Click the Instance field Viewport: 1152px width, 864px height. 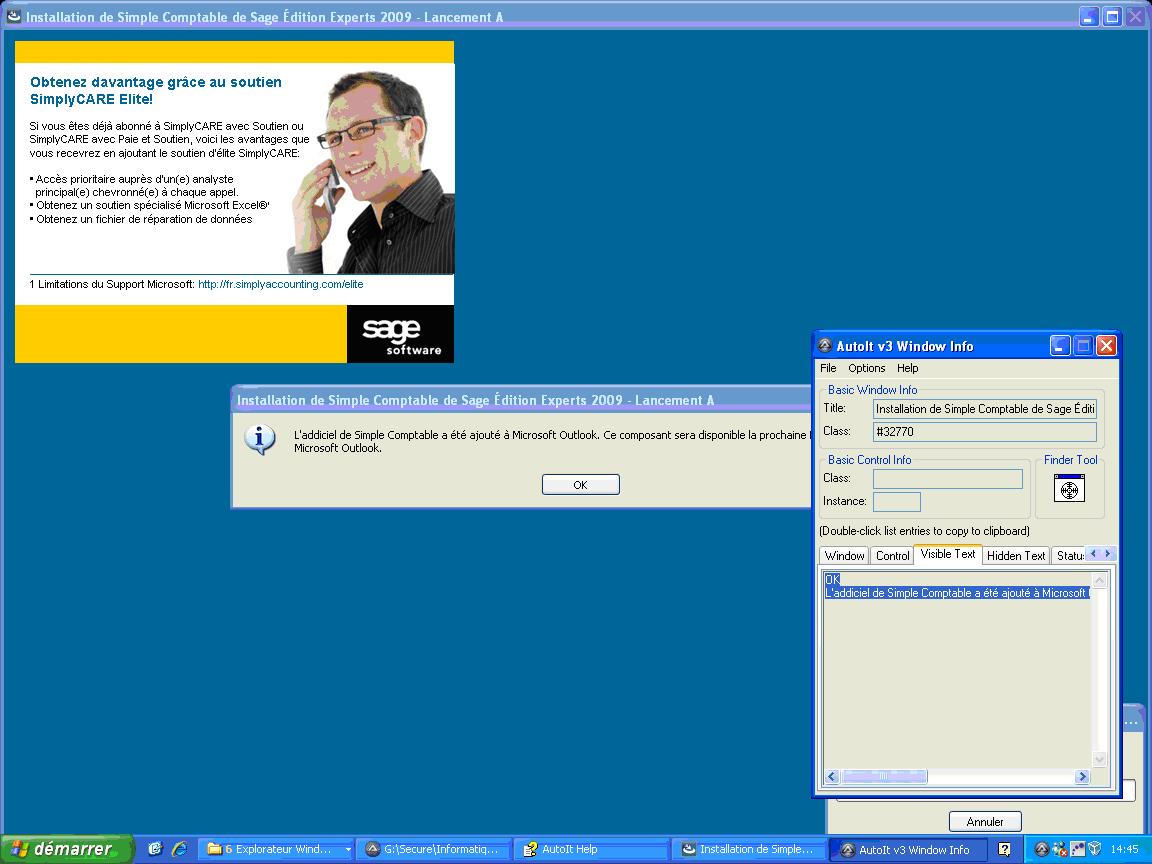pyautogui.click(x=896, y=502)
